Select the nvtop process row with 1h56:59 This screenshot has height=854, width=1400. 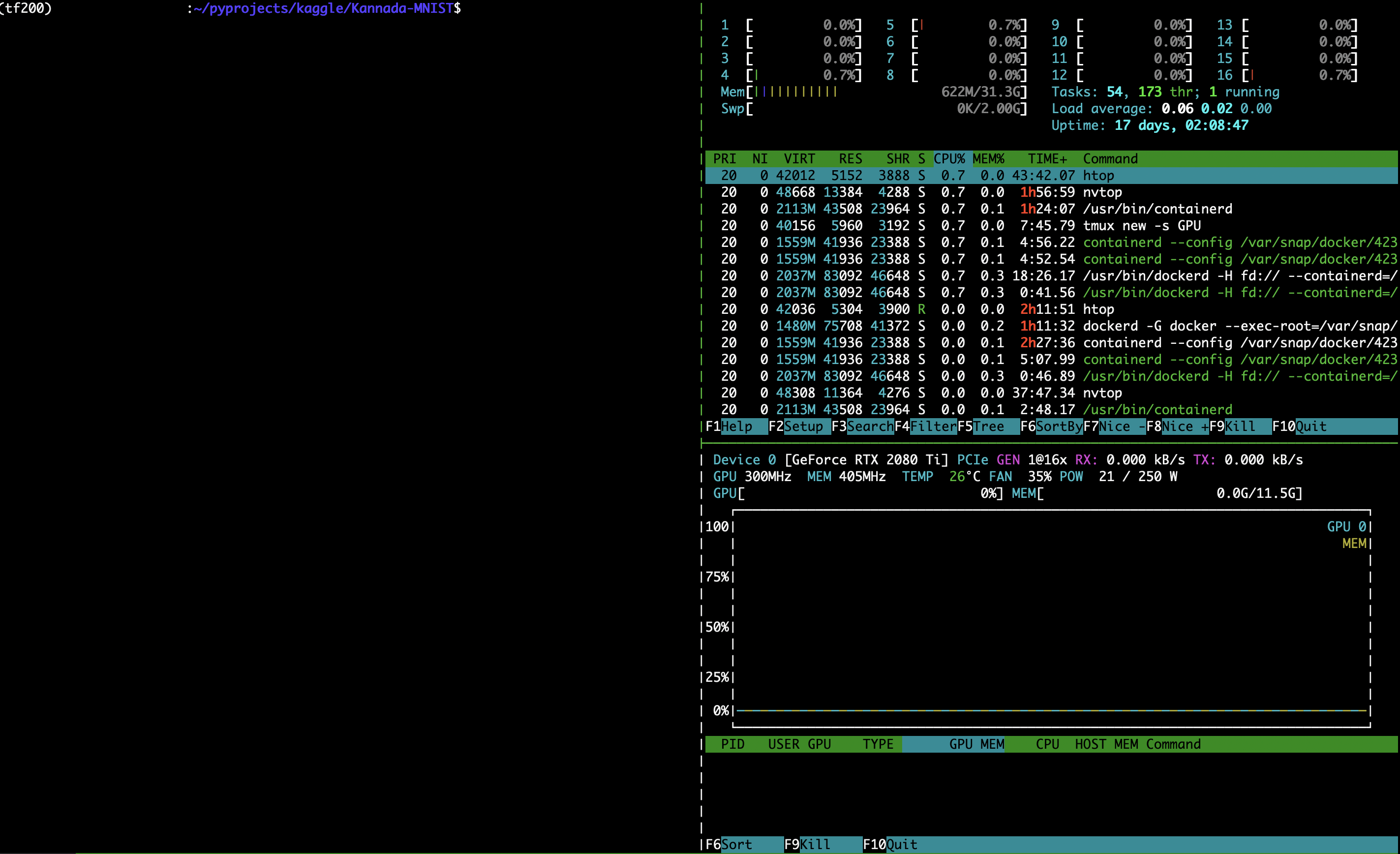(1051, 193)
